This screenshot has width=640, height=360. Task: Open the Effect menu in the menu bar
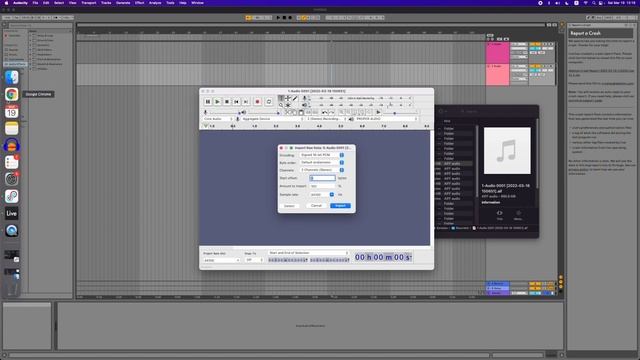tap(140, 3)
